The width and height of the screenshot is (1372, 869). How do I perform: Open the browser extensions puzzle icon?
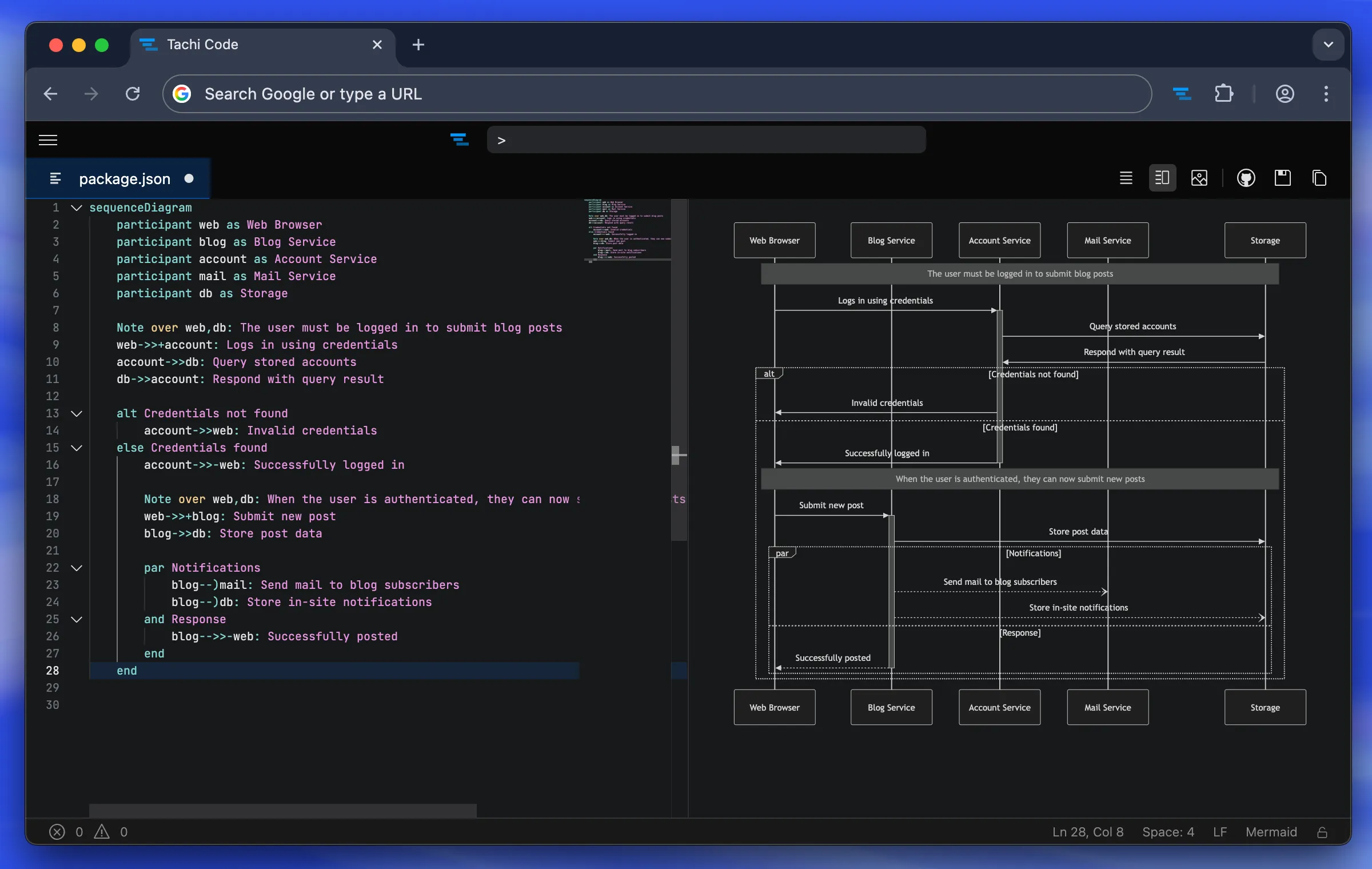pyautogui.click(x=1224, y=94)
